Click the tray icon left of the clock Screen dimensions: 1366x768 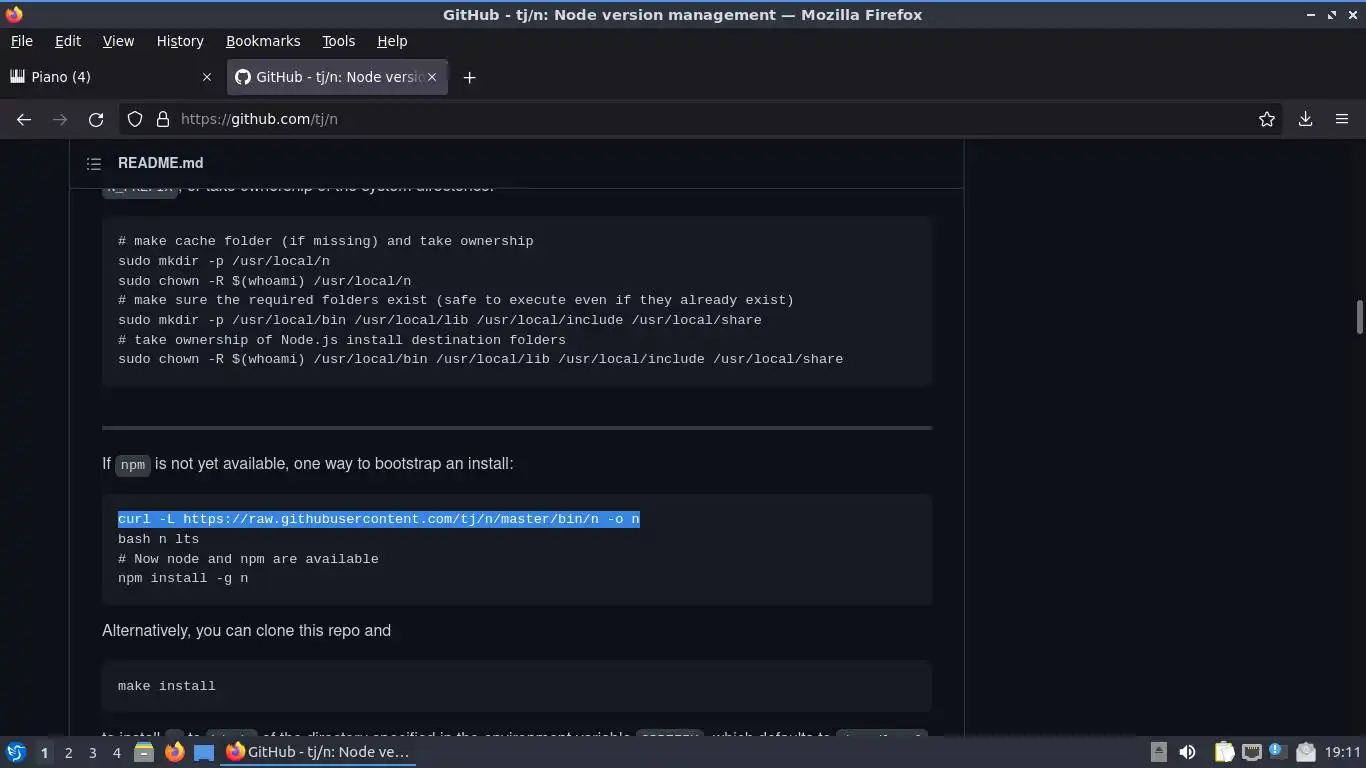[x=1305, y=752]
